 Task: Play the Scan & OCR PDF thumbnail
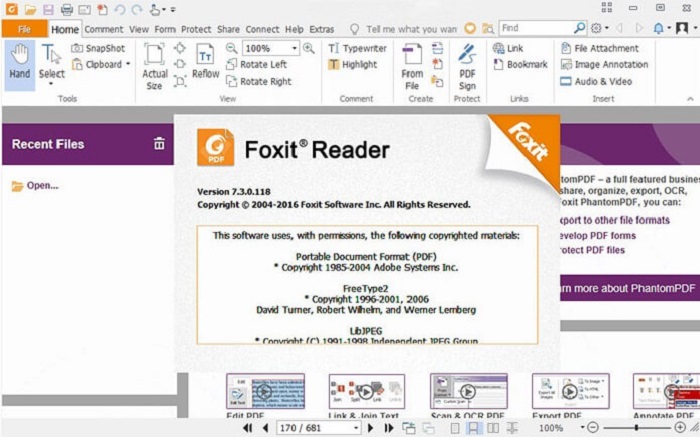click(x=468, y=391)
